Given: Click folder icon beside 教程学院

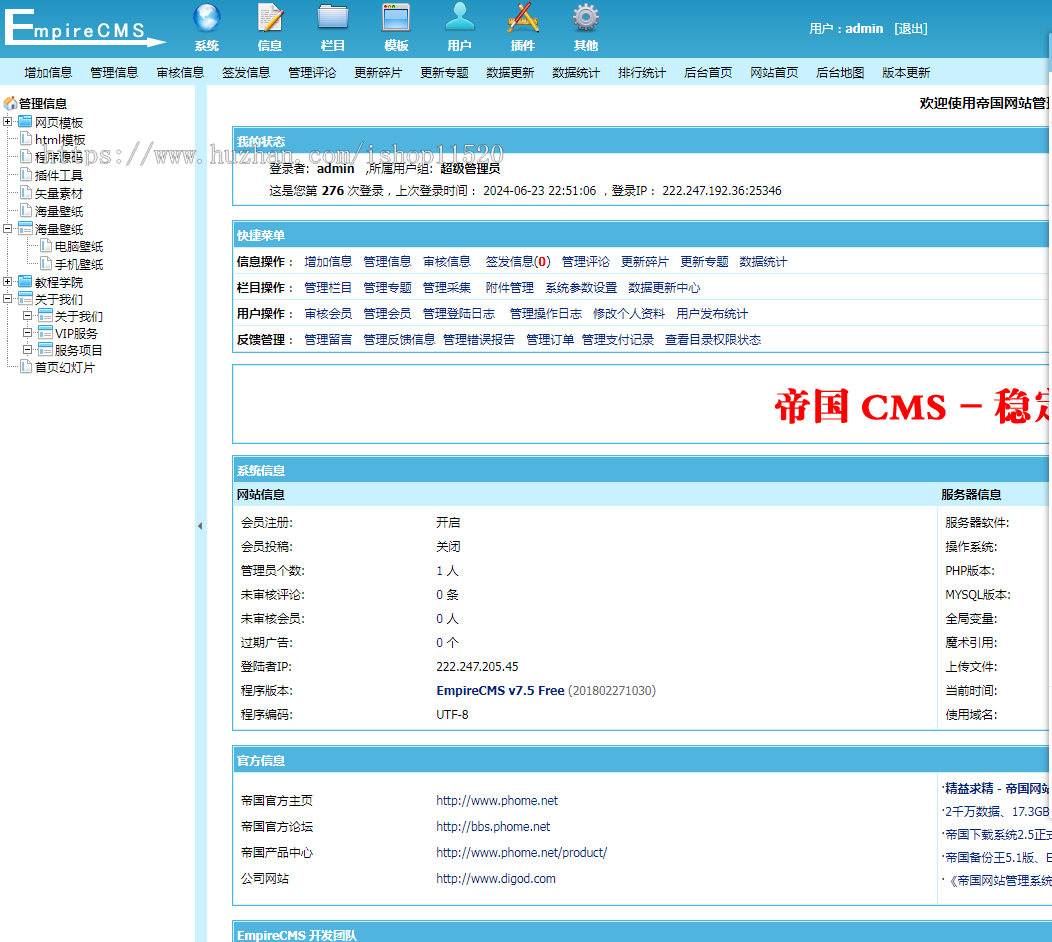Looking at the screenshot, I should tap(25, 281).
